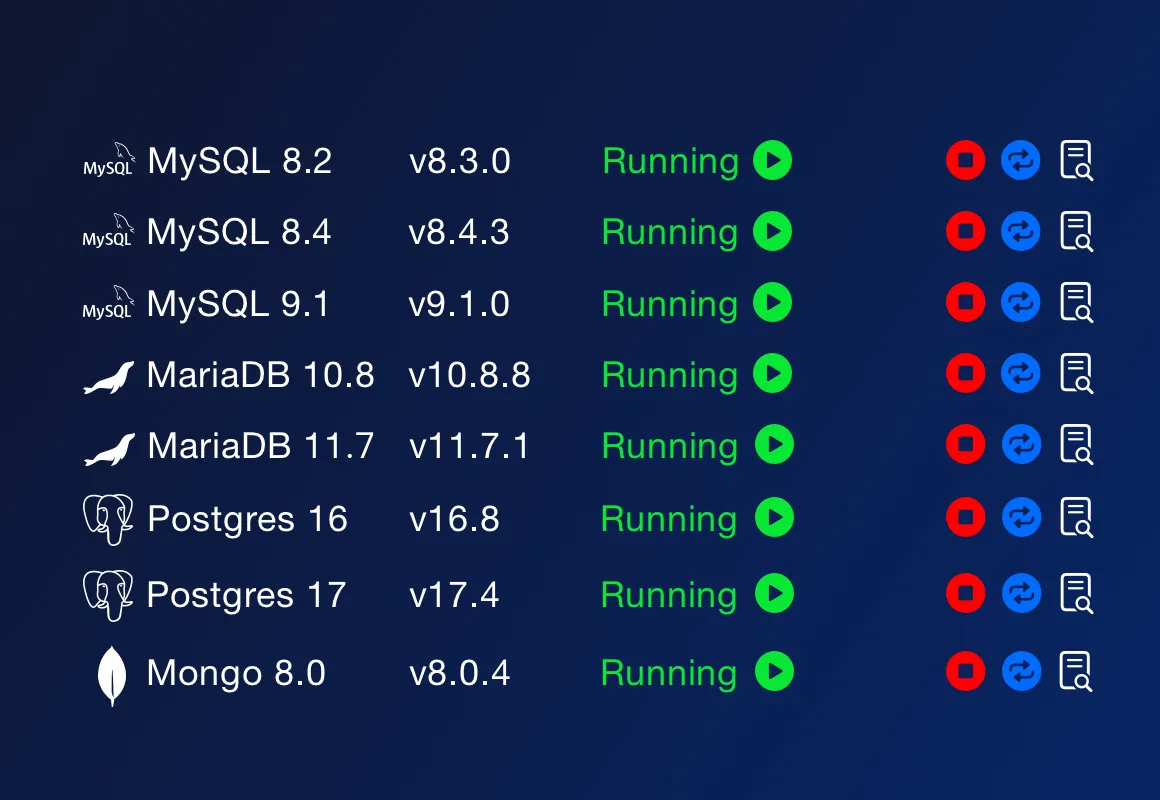Open logs for Postgres 16
Image resolution: width=1160 pixels, height=800 pixels.
1076,517
